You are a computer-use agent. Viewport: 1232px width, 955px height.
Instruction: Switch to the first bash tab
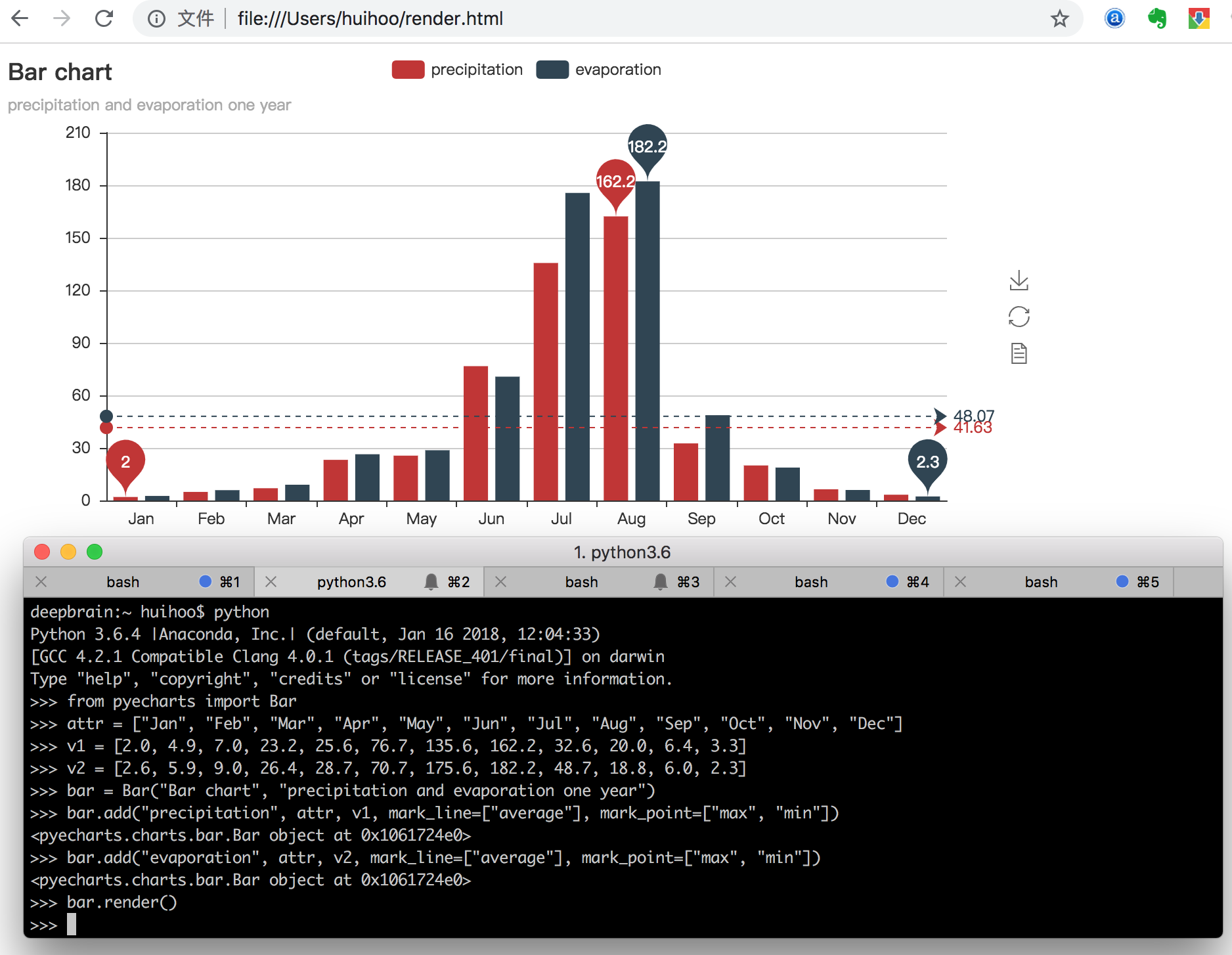click(x=123, y=582)
